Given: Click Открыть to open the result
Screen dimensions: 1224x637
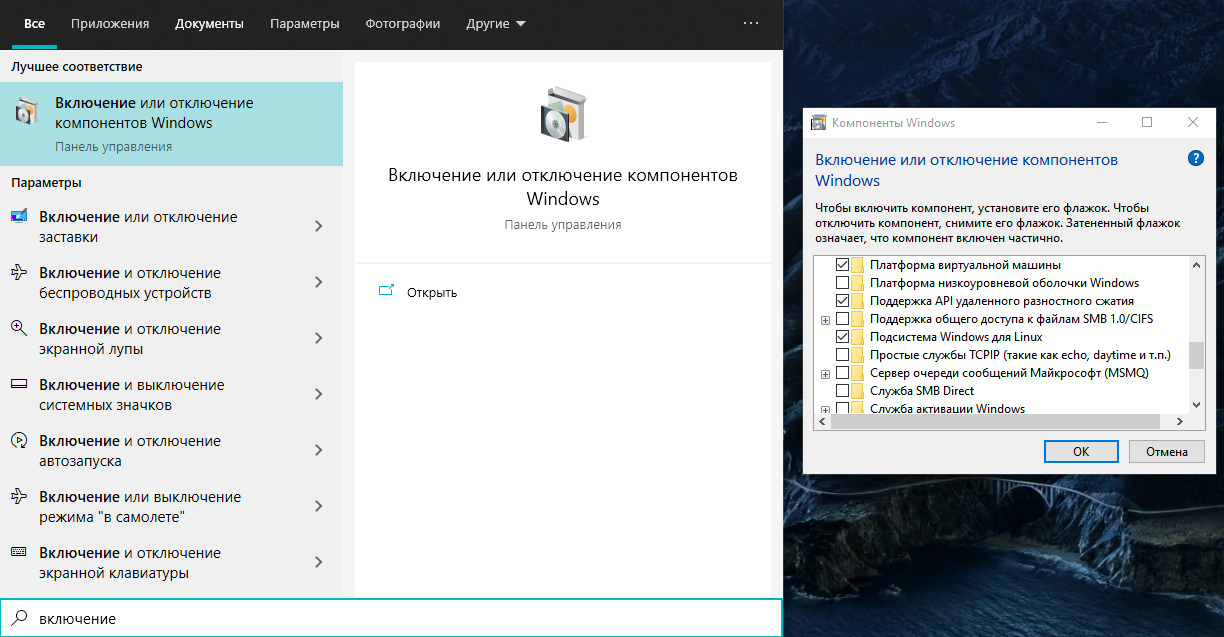Looking at the screenshot, I should pos(431,292).
